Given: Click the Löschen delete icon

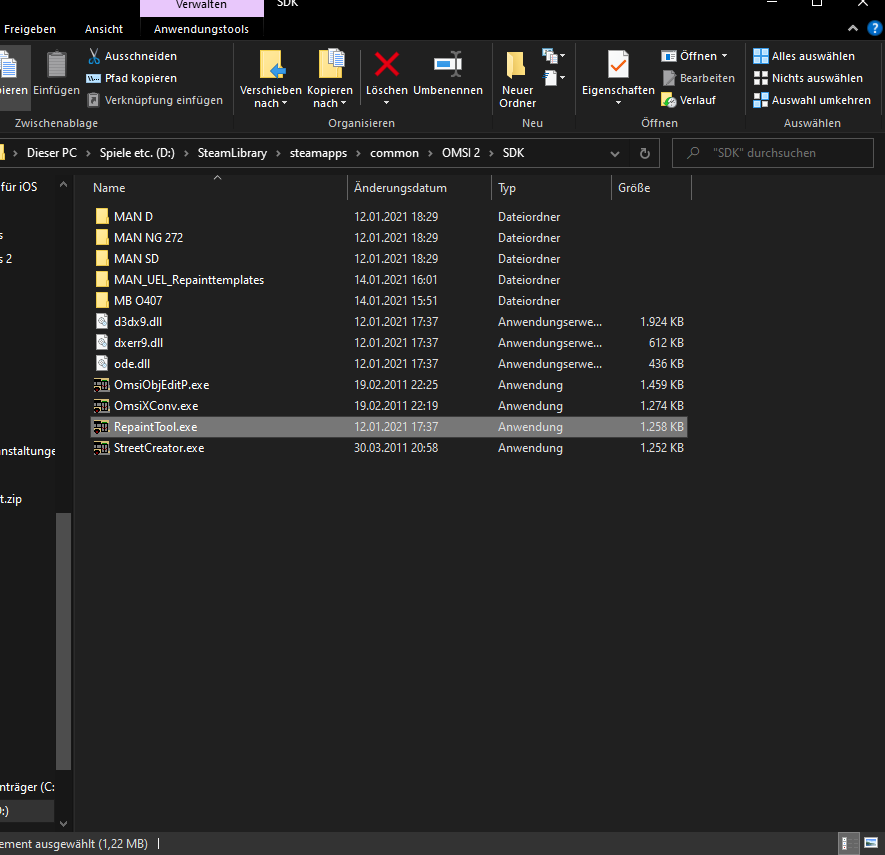Looking at the screenshot, I should point(386,65).
